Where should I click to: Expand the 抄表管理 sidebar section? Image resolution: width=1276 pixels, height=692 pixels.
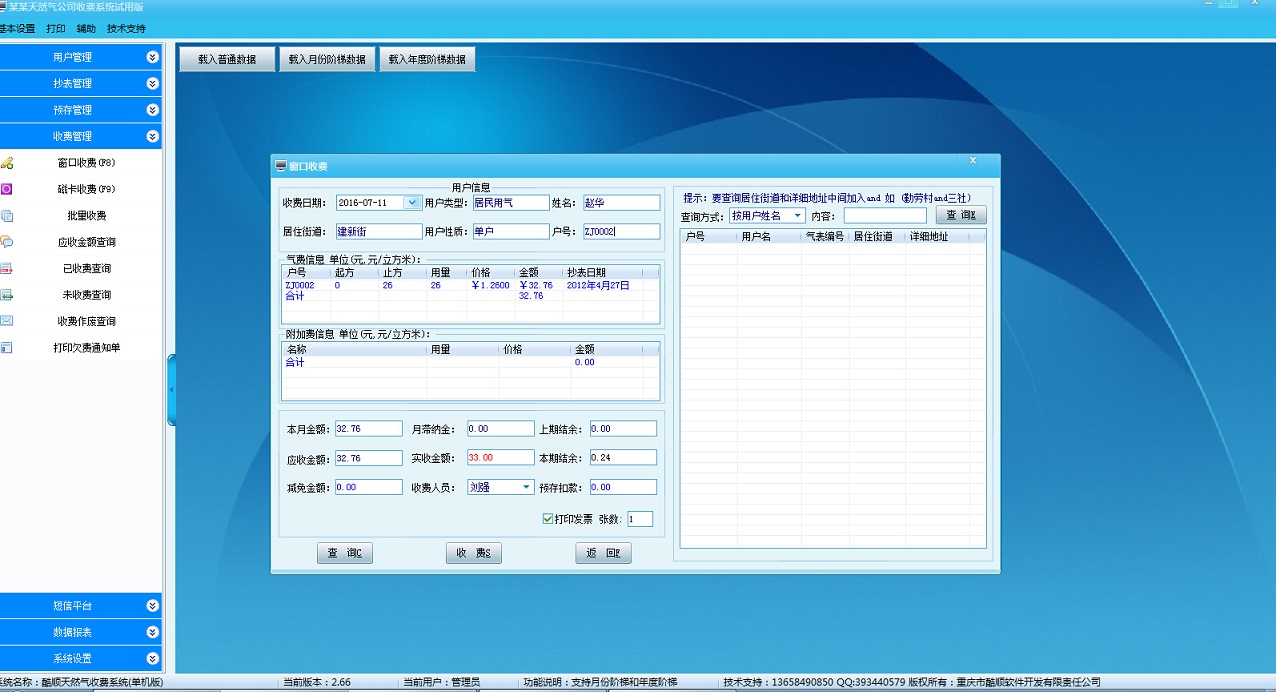(152, 84)
